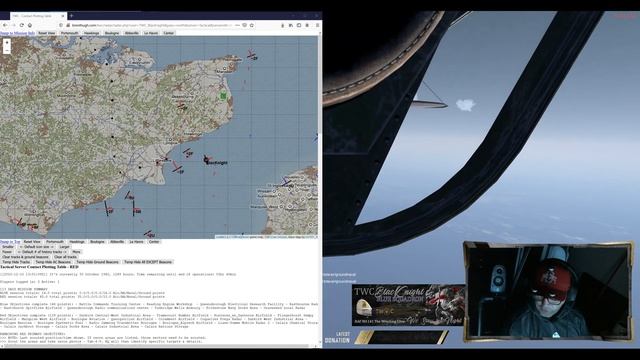Follow the Jump to Mission Info link
640x360 pixels.
pyautogui.click(x=18, y=33)
